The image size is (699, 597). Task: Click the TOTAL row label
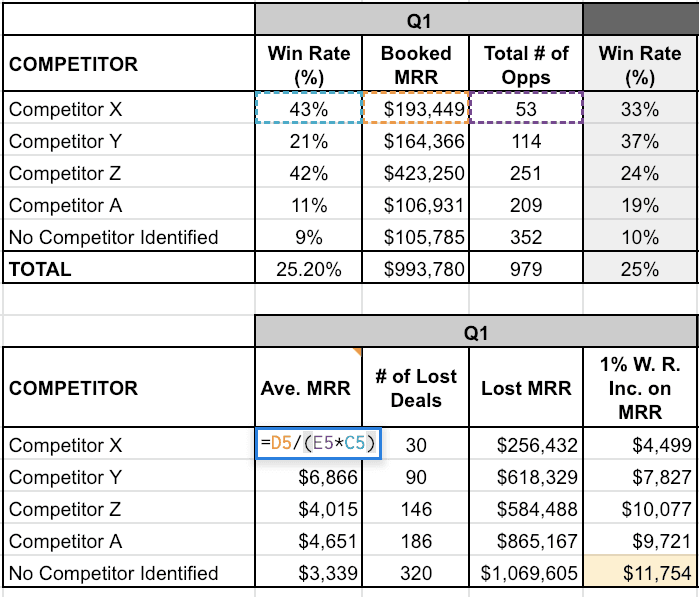[x=40, y=269]
